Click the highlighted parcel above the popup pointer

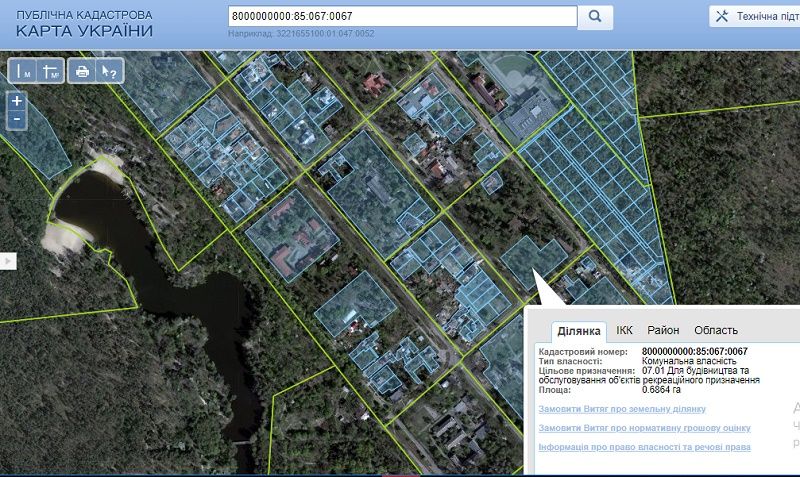click(x=533, y=260)
